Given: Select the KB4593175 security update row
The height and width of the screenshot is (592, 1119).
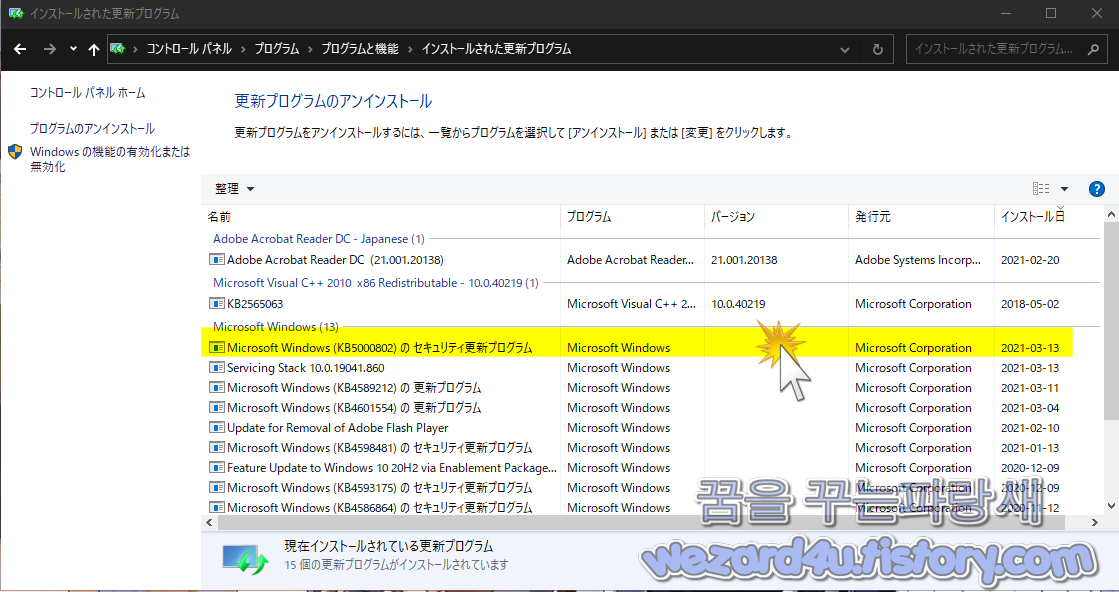Looking at the screenshot, I should pos(637,488).
